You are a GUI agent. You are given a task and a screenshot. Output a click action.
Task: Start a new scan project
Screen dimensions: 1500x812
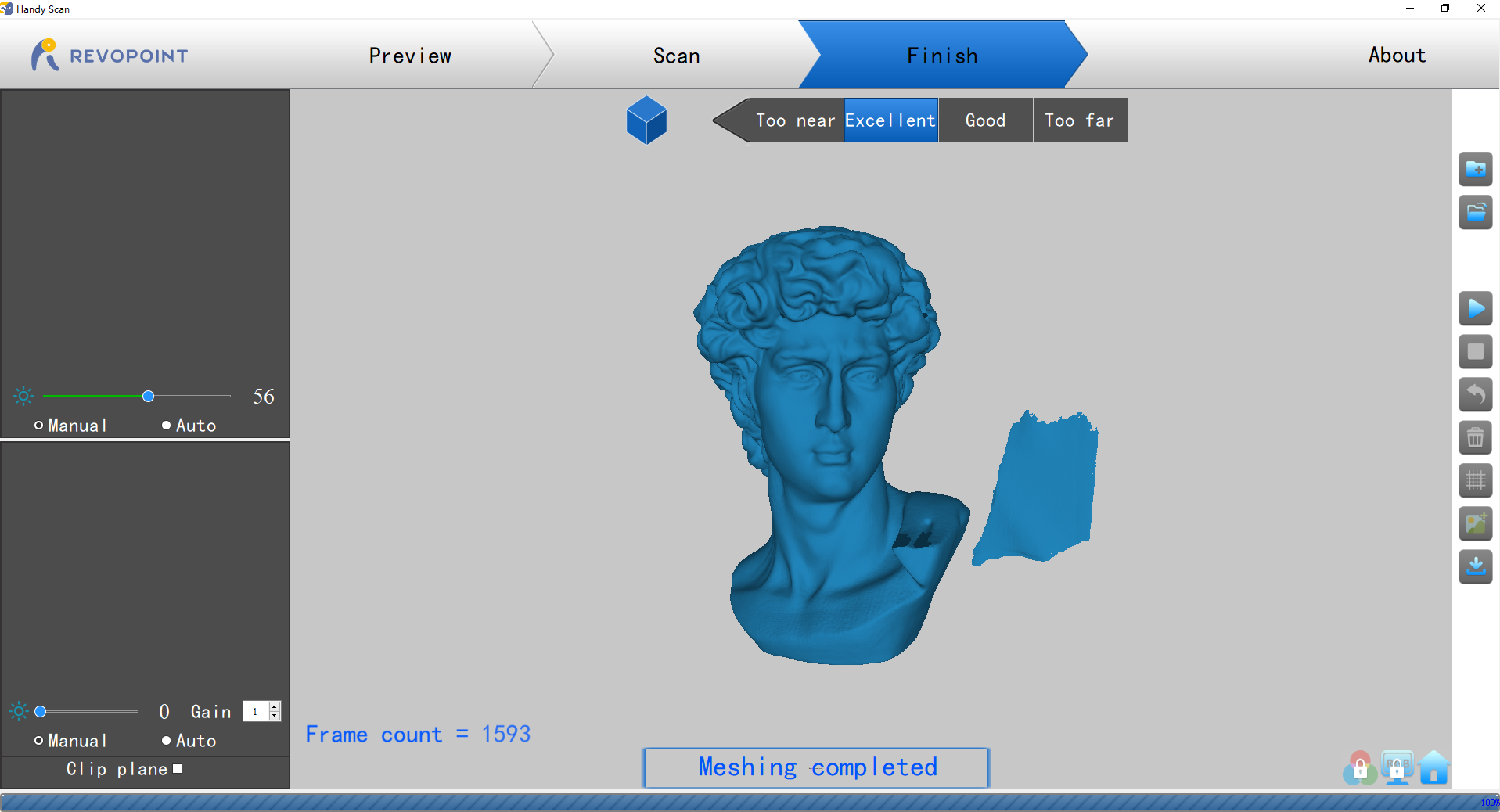point(1476,170)
